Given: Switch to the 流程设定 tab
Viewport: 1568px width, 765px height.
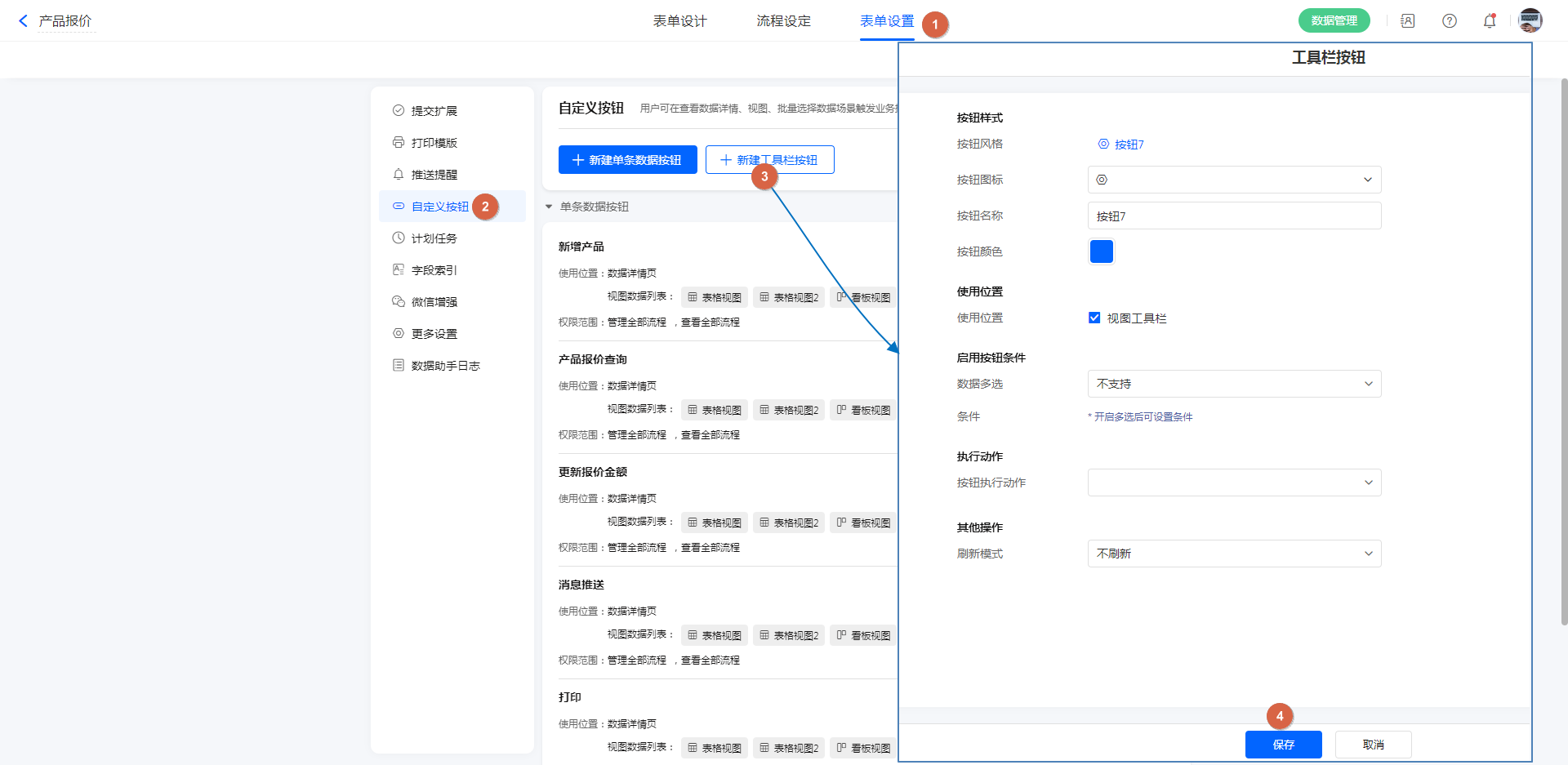Looking at the screenshot, I should [783, 21].
